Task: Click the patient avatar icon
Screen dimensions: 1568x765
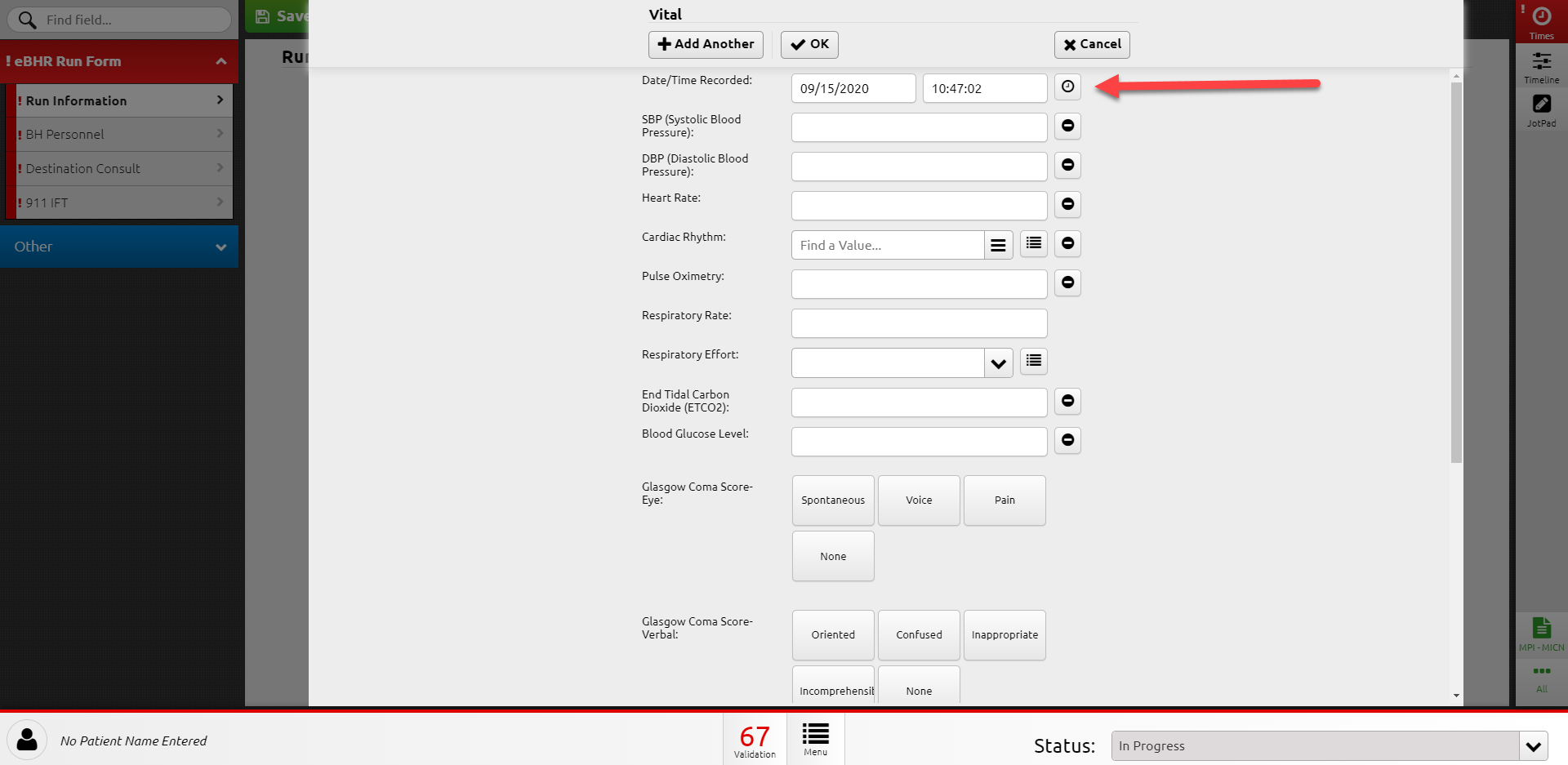Action: click(x=27, y=741)
